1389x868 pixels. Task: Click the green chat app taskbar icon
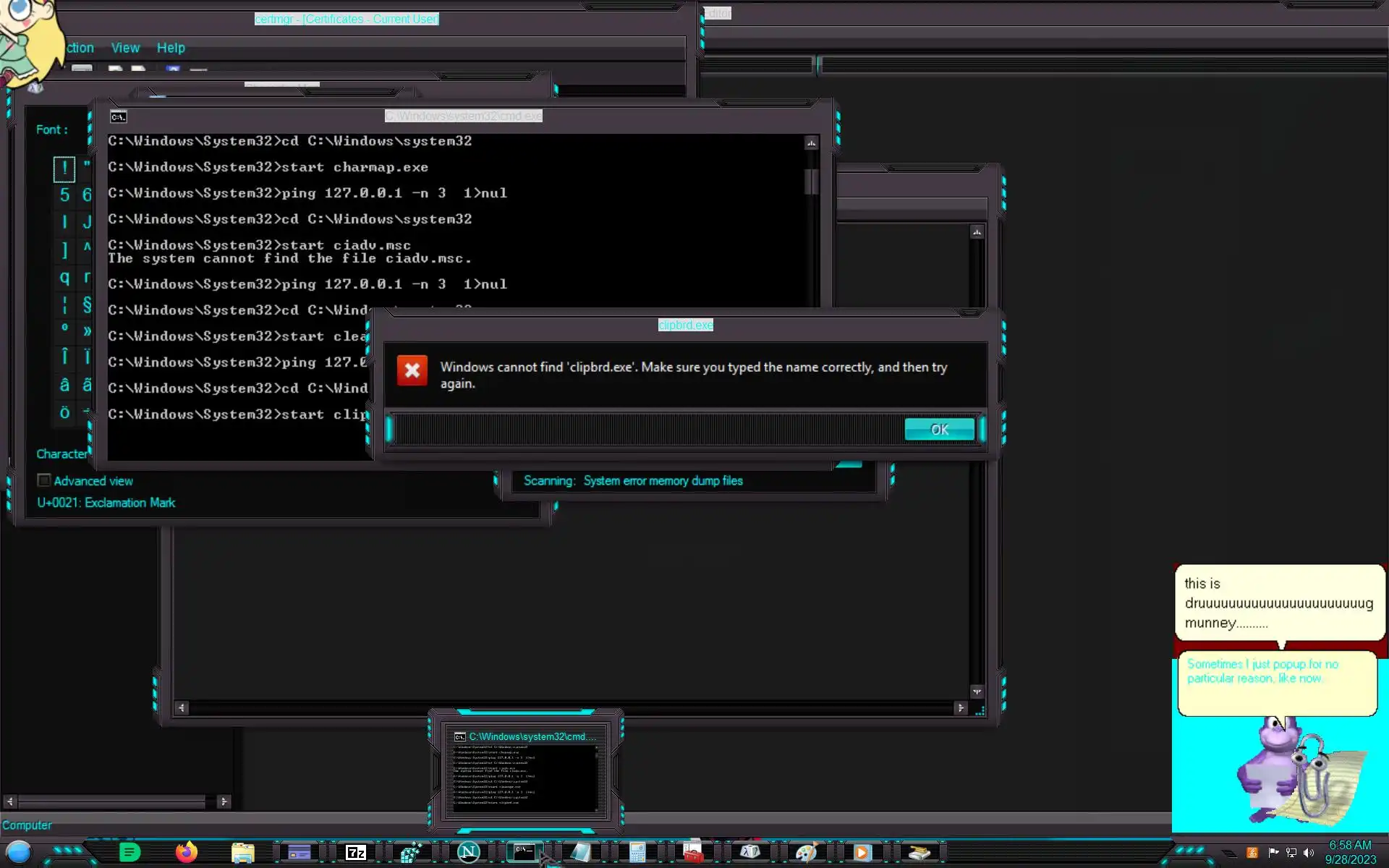pyautogui.click(x=129, y=852)
